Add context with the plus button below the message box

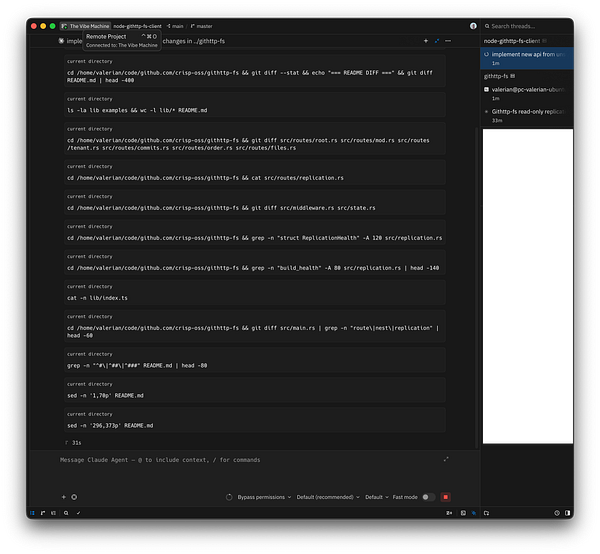[64, 497]
